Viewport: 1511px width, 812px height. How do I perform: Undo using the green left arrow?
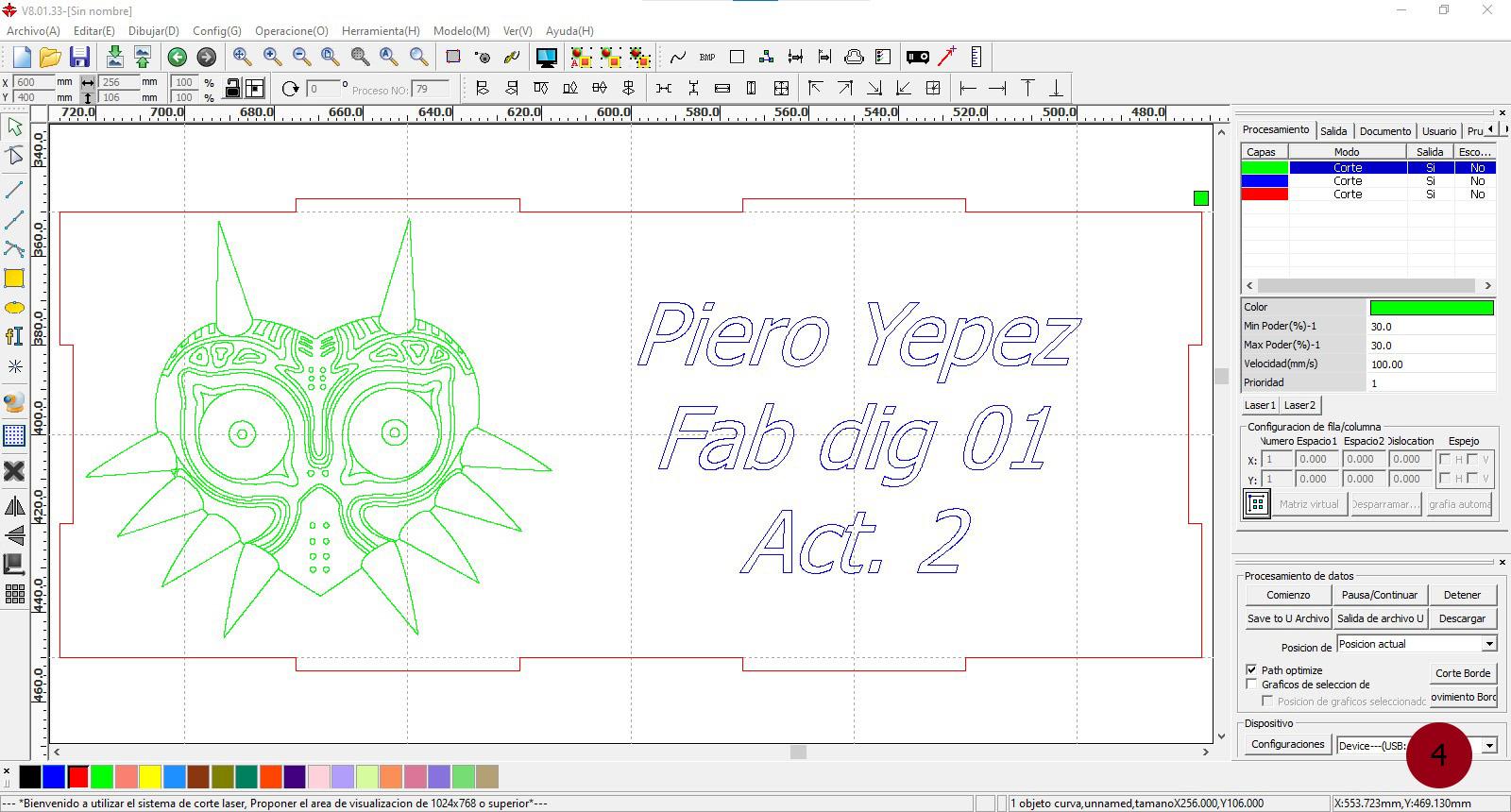[x=177, y=57]
